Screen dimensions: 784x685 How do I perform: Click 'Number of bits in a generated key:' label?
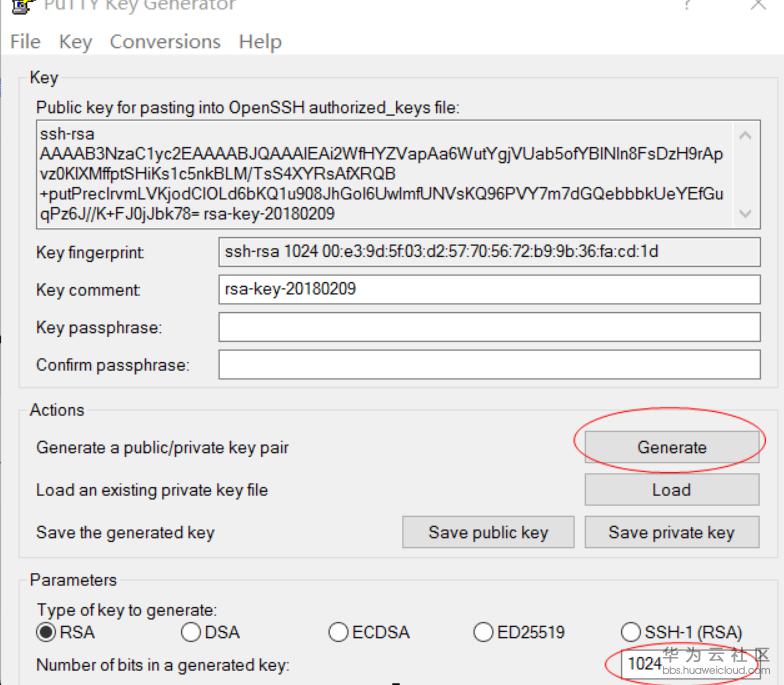coord(163,665)
